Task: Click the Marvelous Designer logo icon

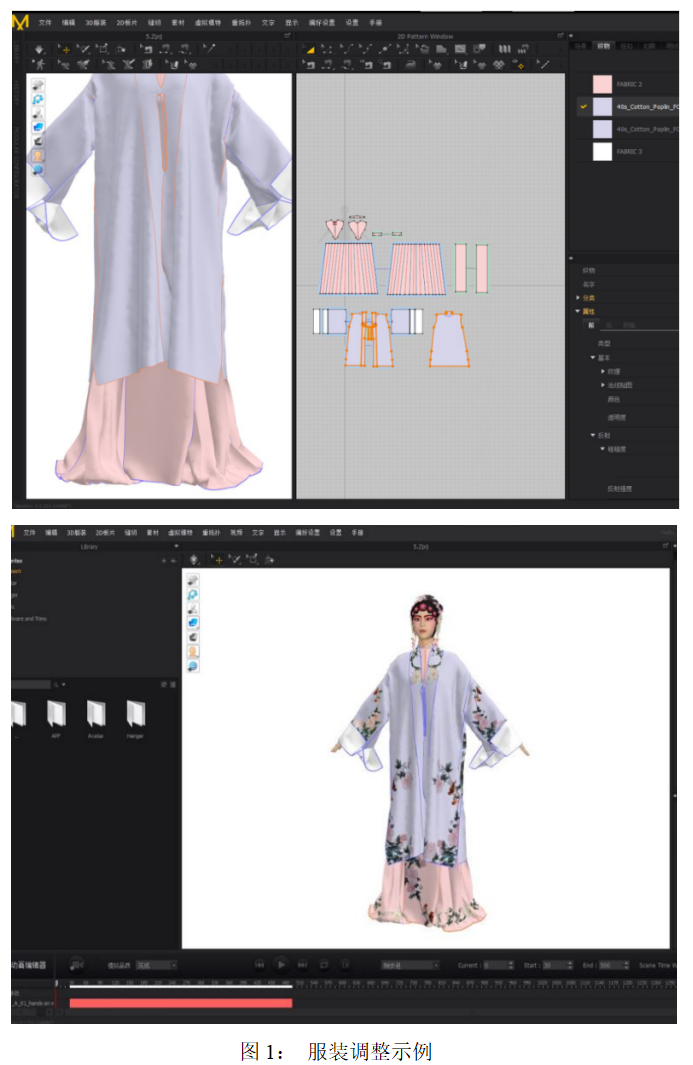Action: coord(20,21)
